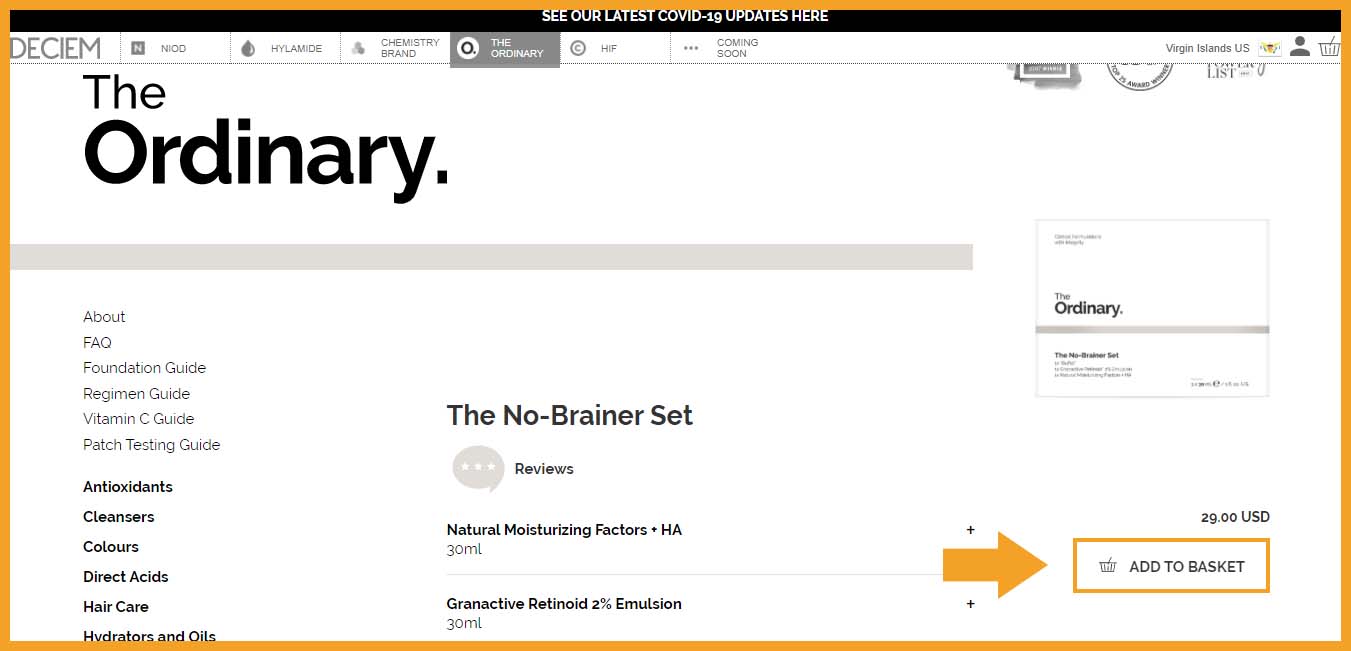Open the No-Brainer Set product thumbnail

1152,308
